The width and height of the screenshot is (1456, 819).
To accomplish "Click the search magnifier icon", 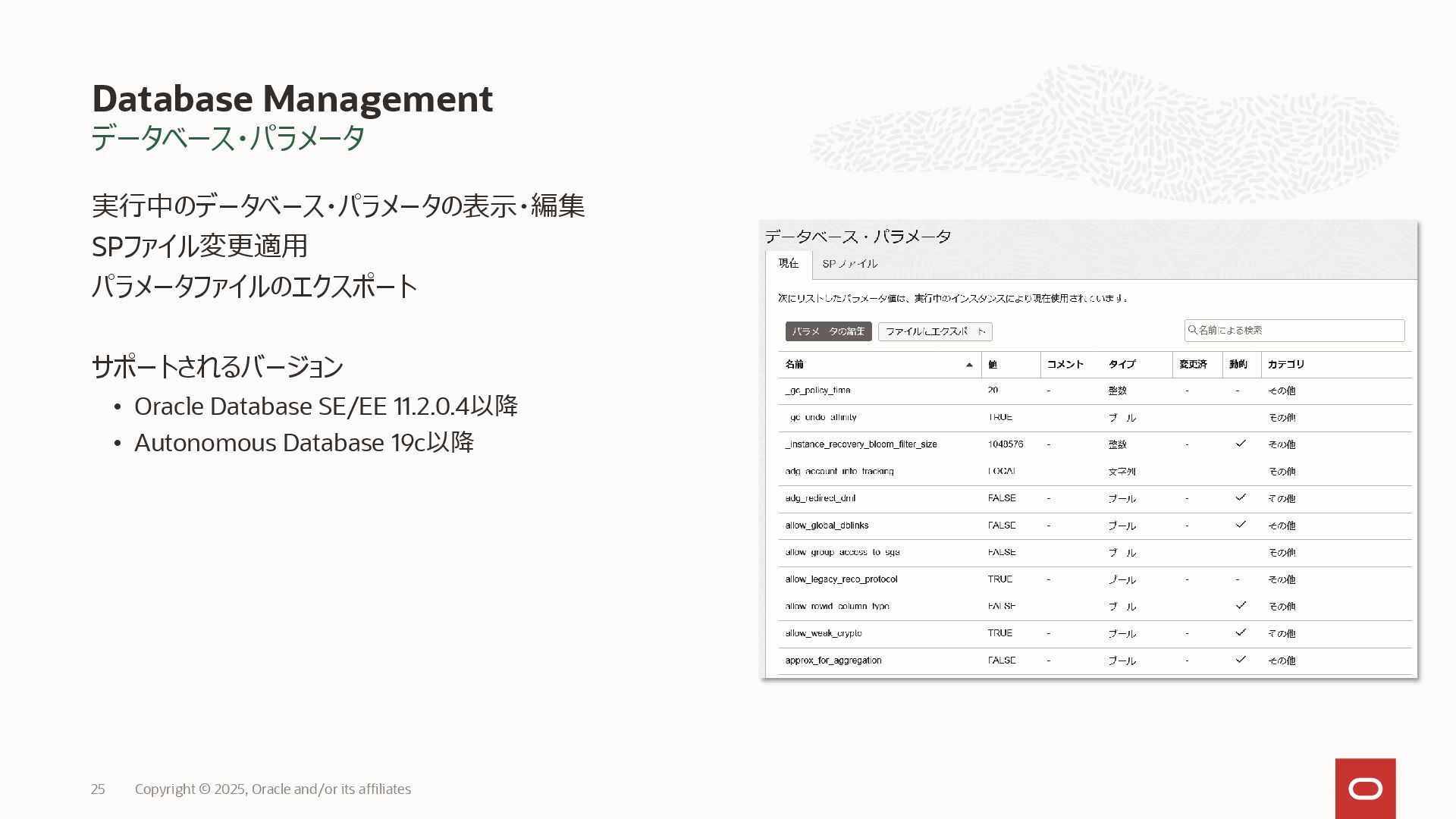I will [1192, 330].
